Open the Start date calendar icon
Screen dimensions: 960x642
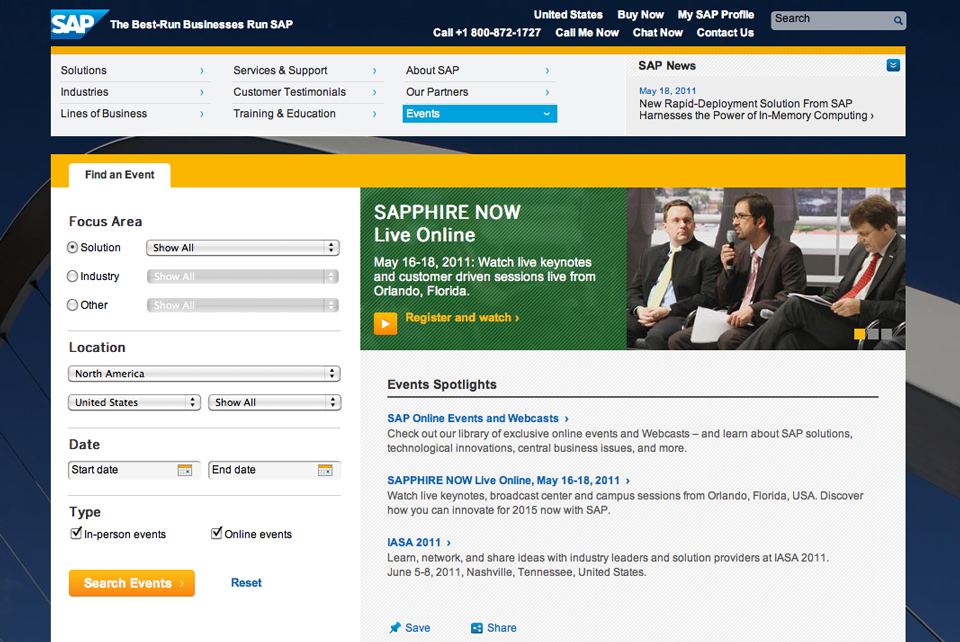click(x=184, y=470)
